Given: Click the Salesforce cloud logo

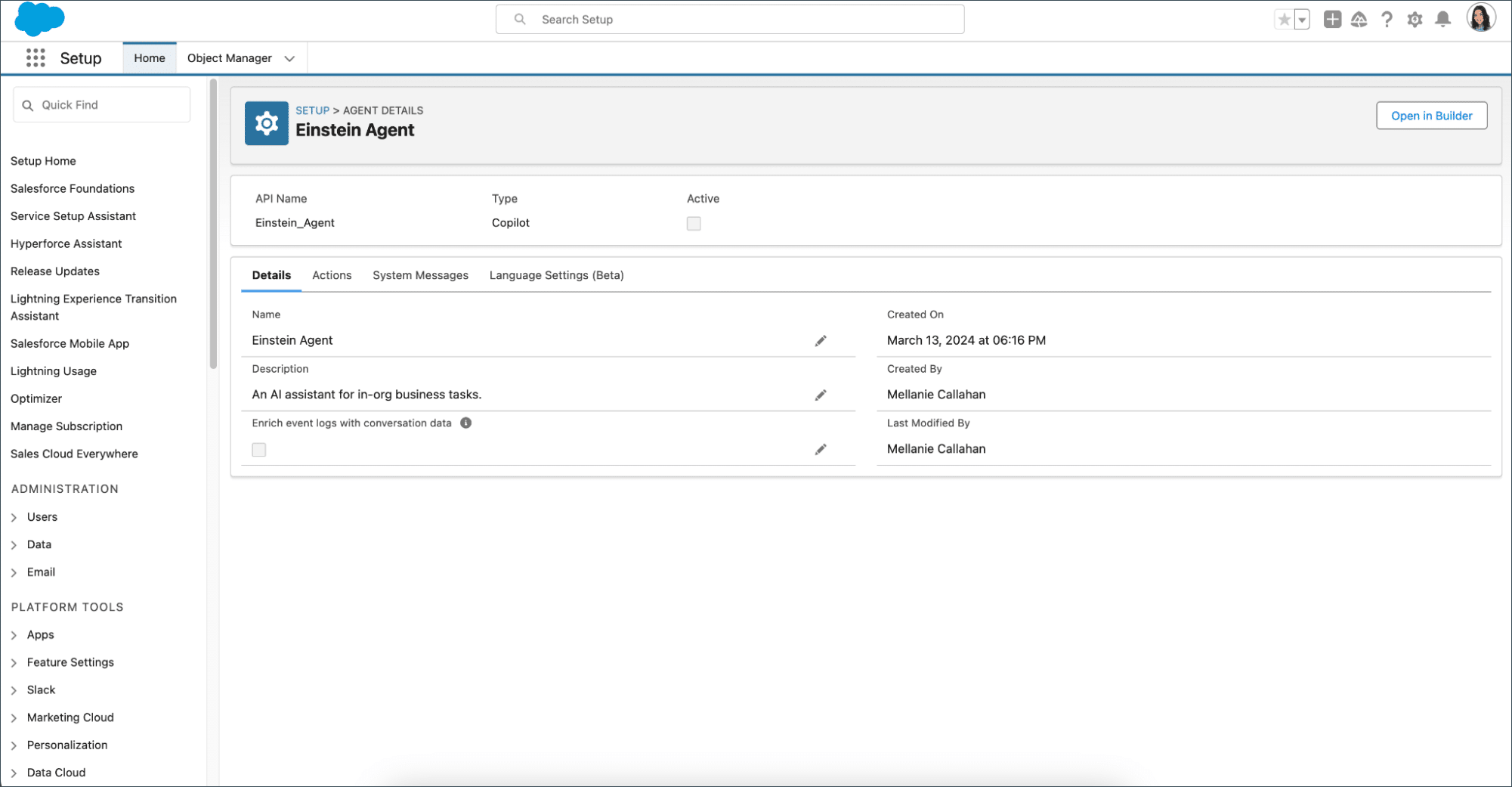Looking at the screenshot, I should (40, 19).
